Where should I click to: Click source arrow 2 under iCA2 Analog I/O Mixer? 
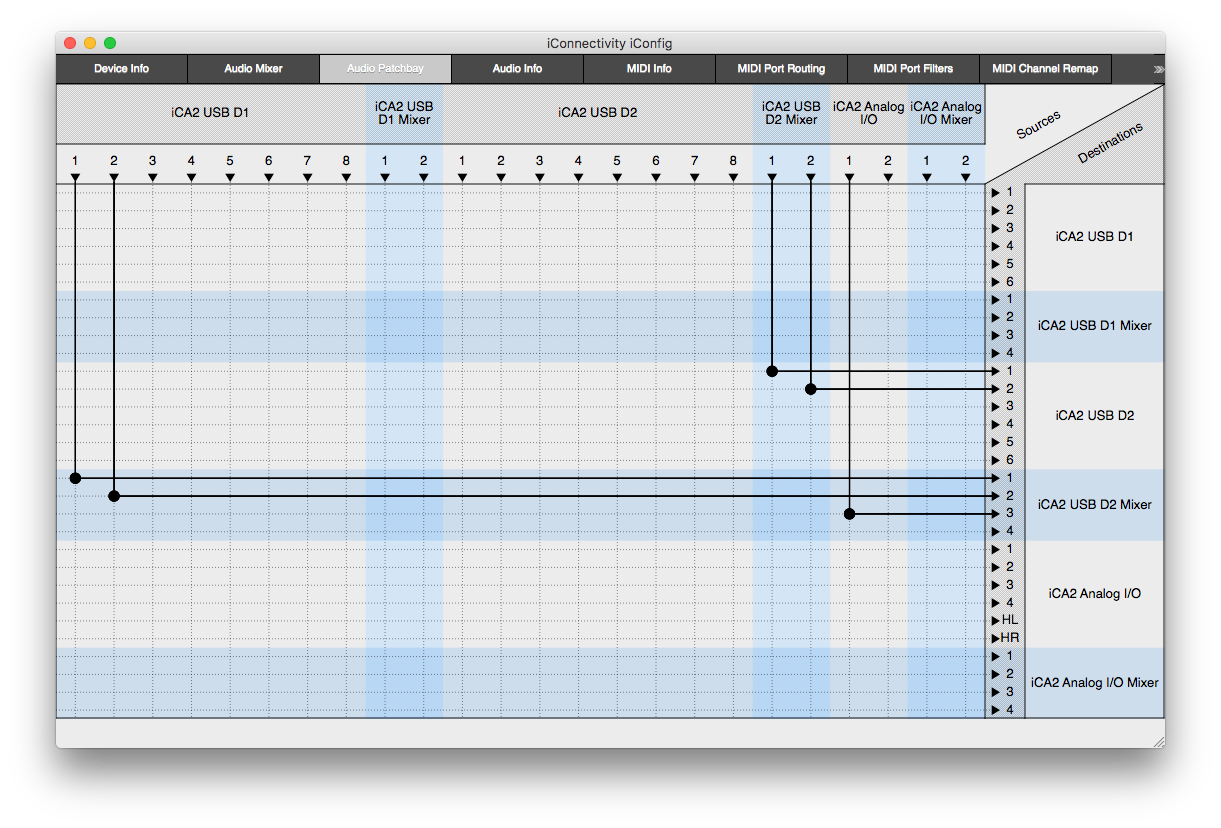(966, 177)
